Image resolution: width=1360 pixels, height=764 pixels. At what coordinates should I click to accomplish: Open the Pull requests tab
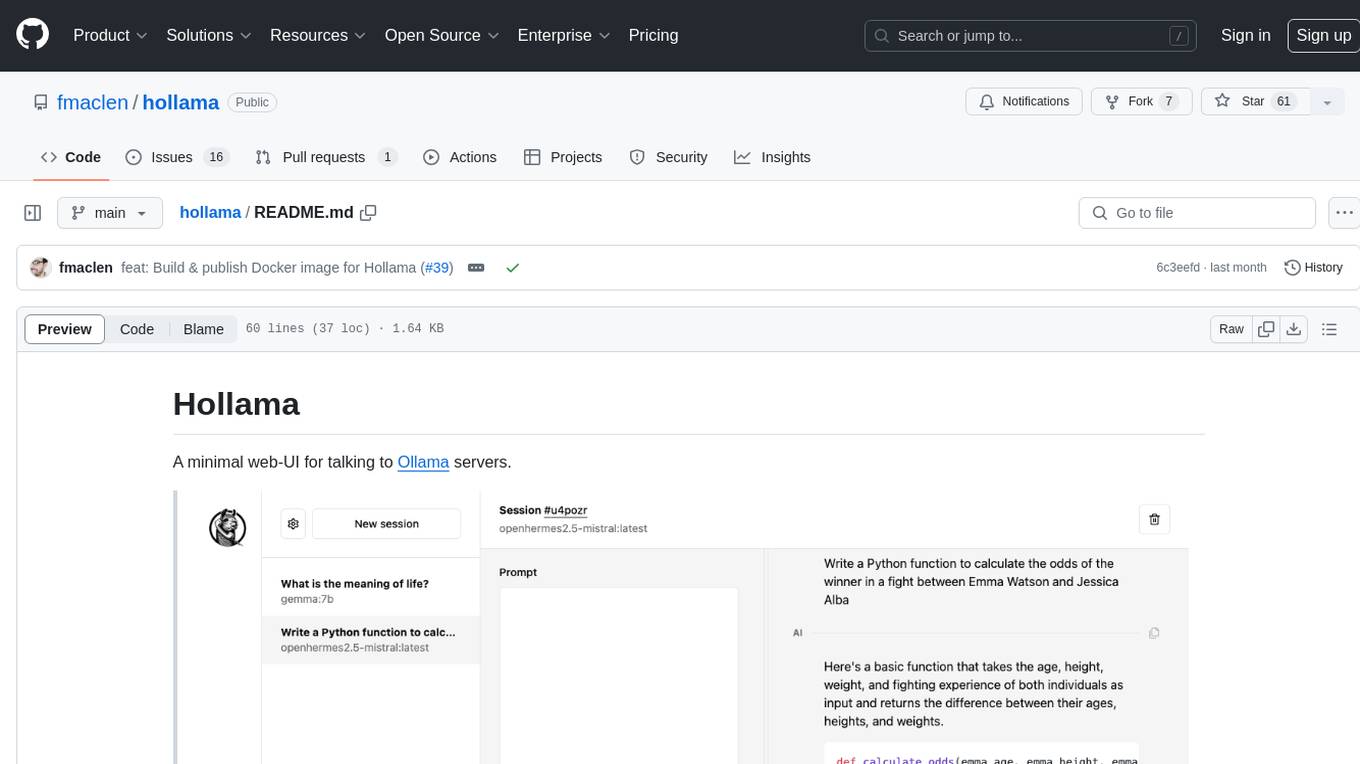(x=326, y=157)
